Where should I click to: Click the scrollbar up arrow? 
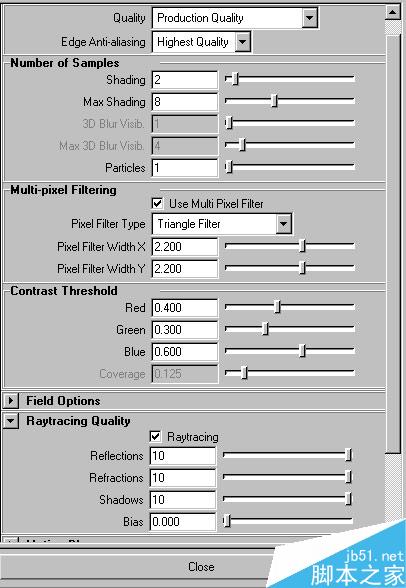393,12
